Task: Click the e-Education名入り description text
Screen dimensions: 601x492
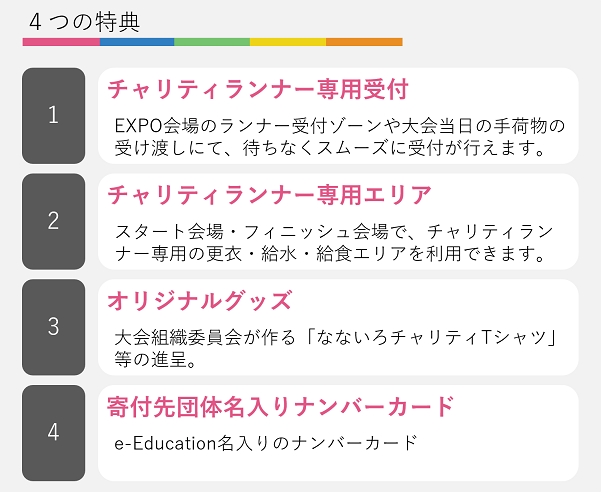Action: [x=266, y=441]
